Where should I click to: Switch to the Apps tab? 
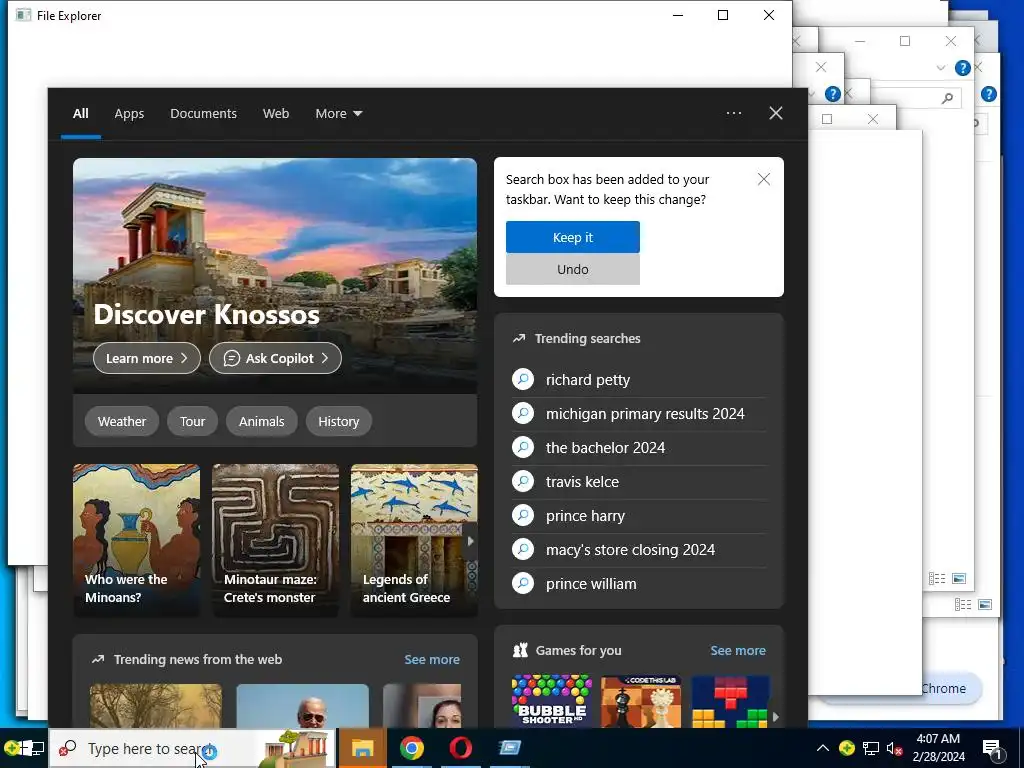click(x=129, y=114)
